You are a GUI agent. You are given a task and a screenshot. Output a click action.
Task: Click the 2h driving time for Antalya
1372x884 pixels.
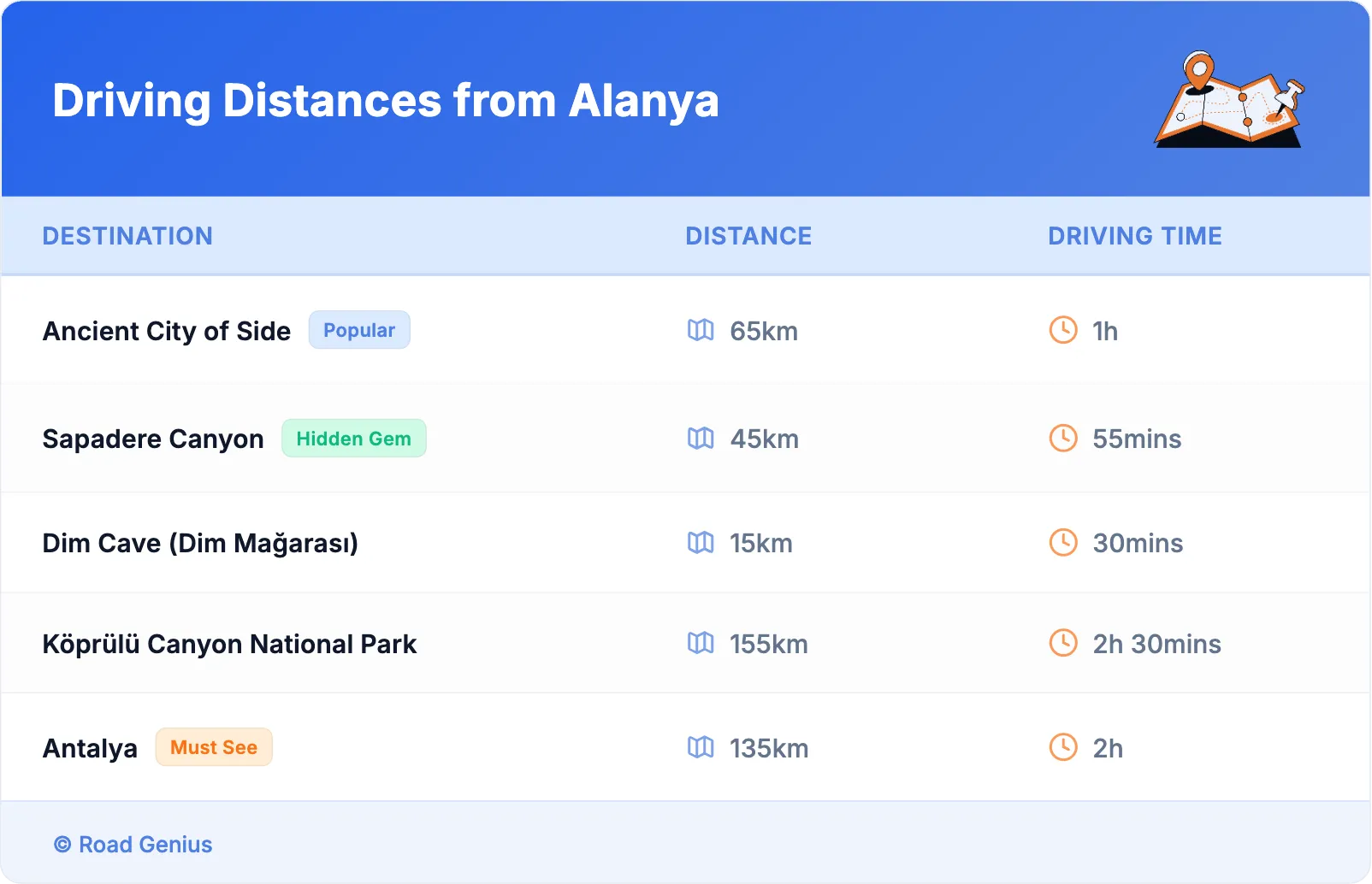click(x=1108, y=748)
